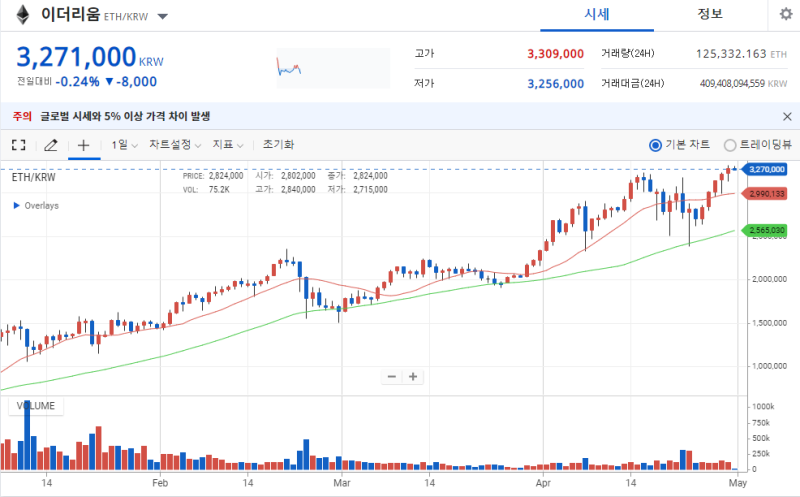This screenshot has width=800, height=497.
Task: Click 초기화 reset button
Action: [279, 144]
